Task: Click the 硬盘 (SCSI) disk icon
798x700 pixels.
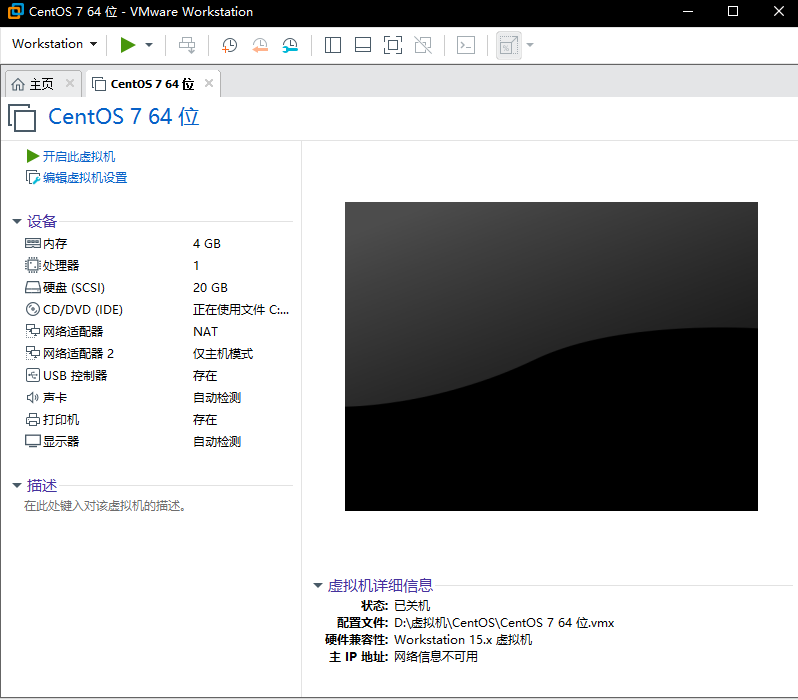Action: tap(33, 288)
